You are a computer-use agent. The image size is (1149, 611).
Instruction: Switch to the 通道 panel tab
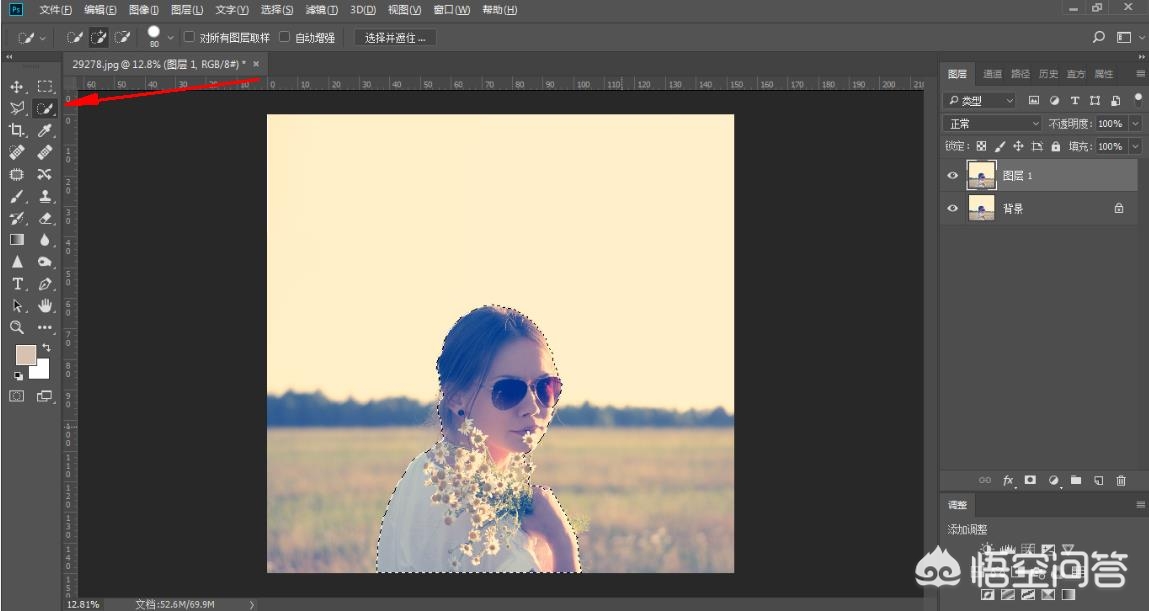pos(992,74)
